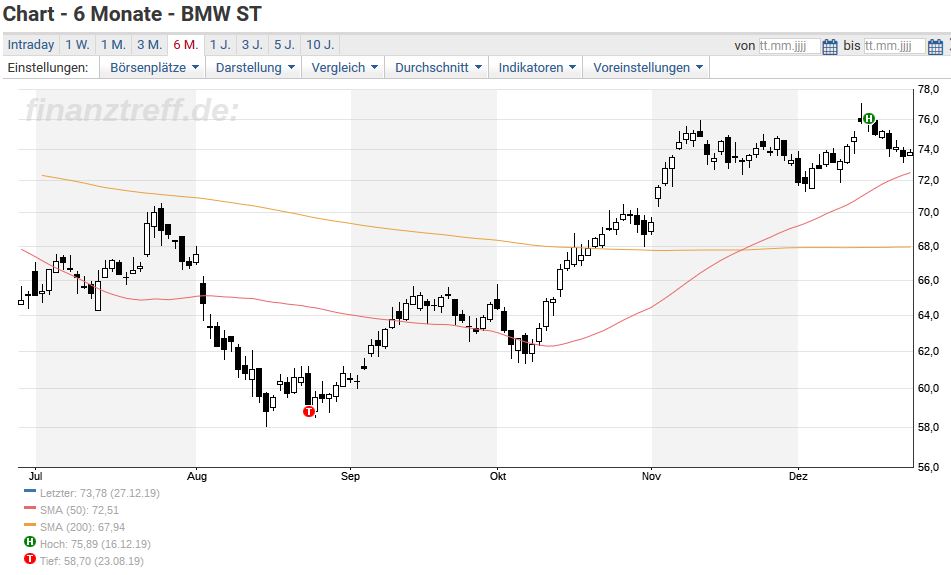The height and width of the screenshot is (575, 951).
Task: Click the 56,0 y-axis value
Action: pyautogui.click(x=929, y=467)
